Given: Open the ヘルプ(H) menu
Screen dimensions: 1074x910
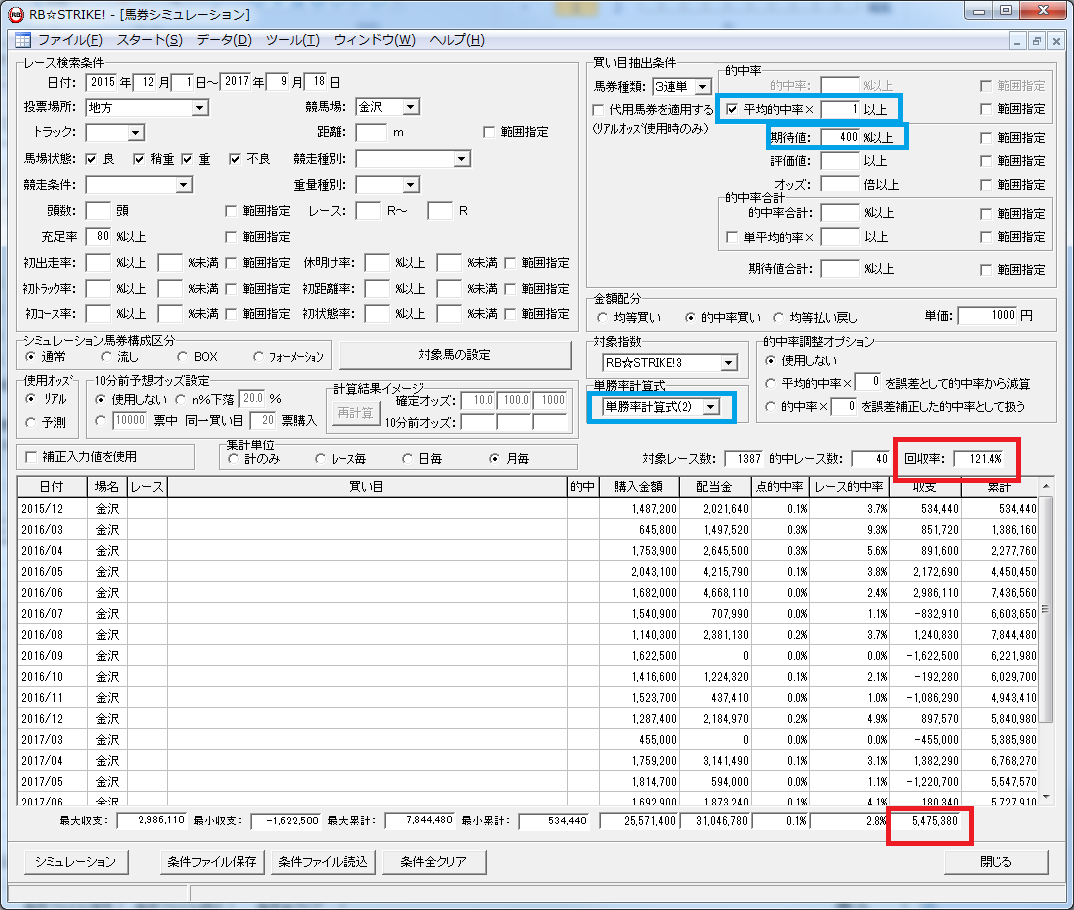Looking at the screenshot, I should pos(457,40).
